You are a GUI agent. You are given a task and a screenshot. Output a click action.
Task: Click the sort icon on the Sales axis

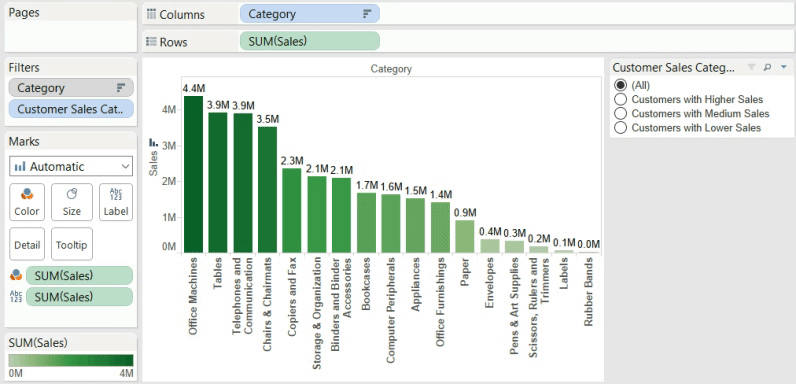(153, 143)
